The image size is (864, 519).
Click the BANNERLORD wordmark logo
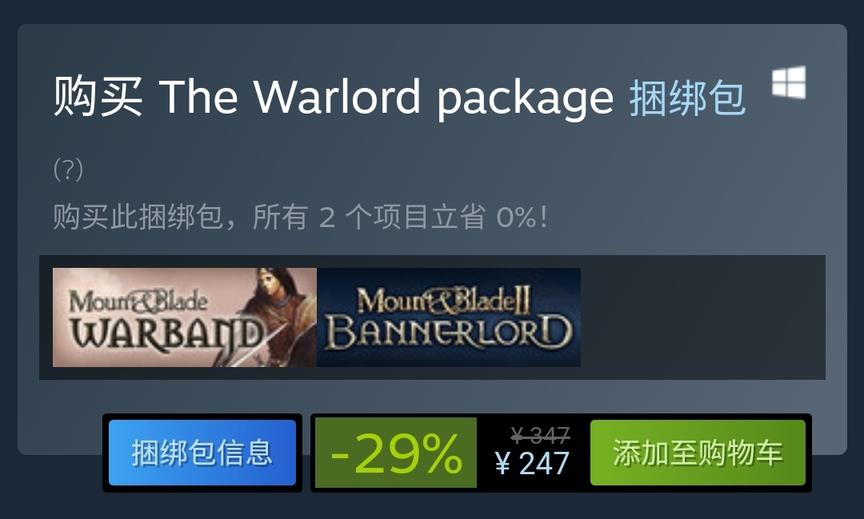point(449,333)
